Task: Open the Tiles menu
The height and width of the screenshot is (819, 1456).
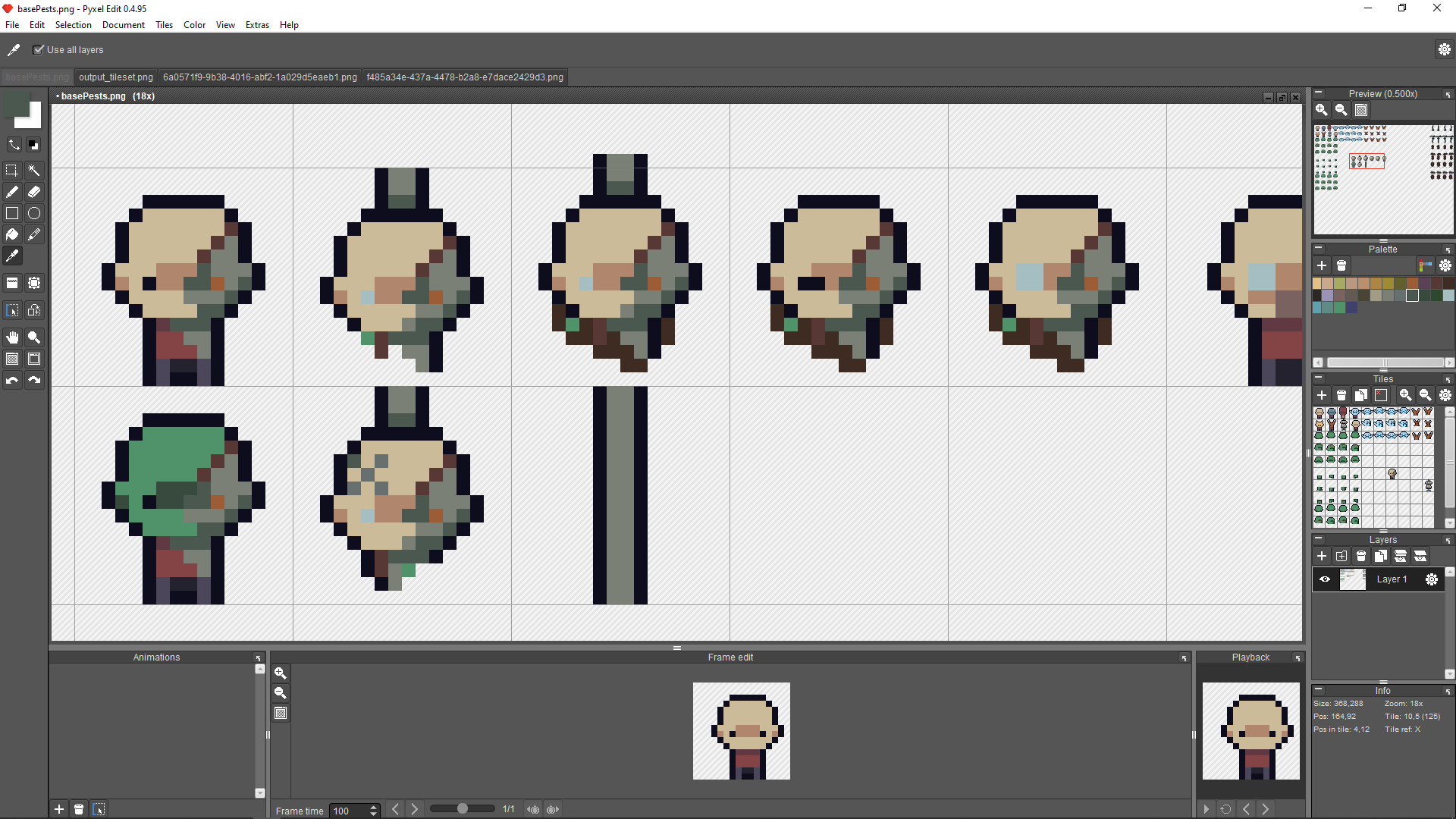Action: (x=164, y=25)
